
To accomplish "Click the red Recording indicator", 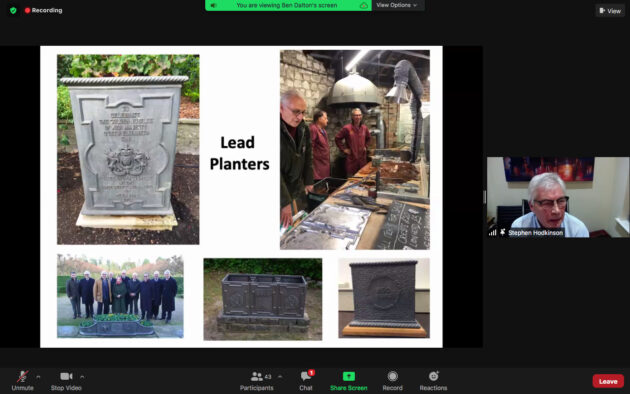I will (43, 10).
